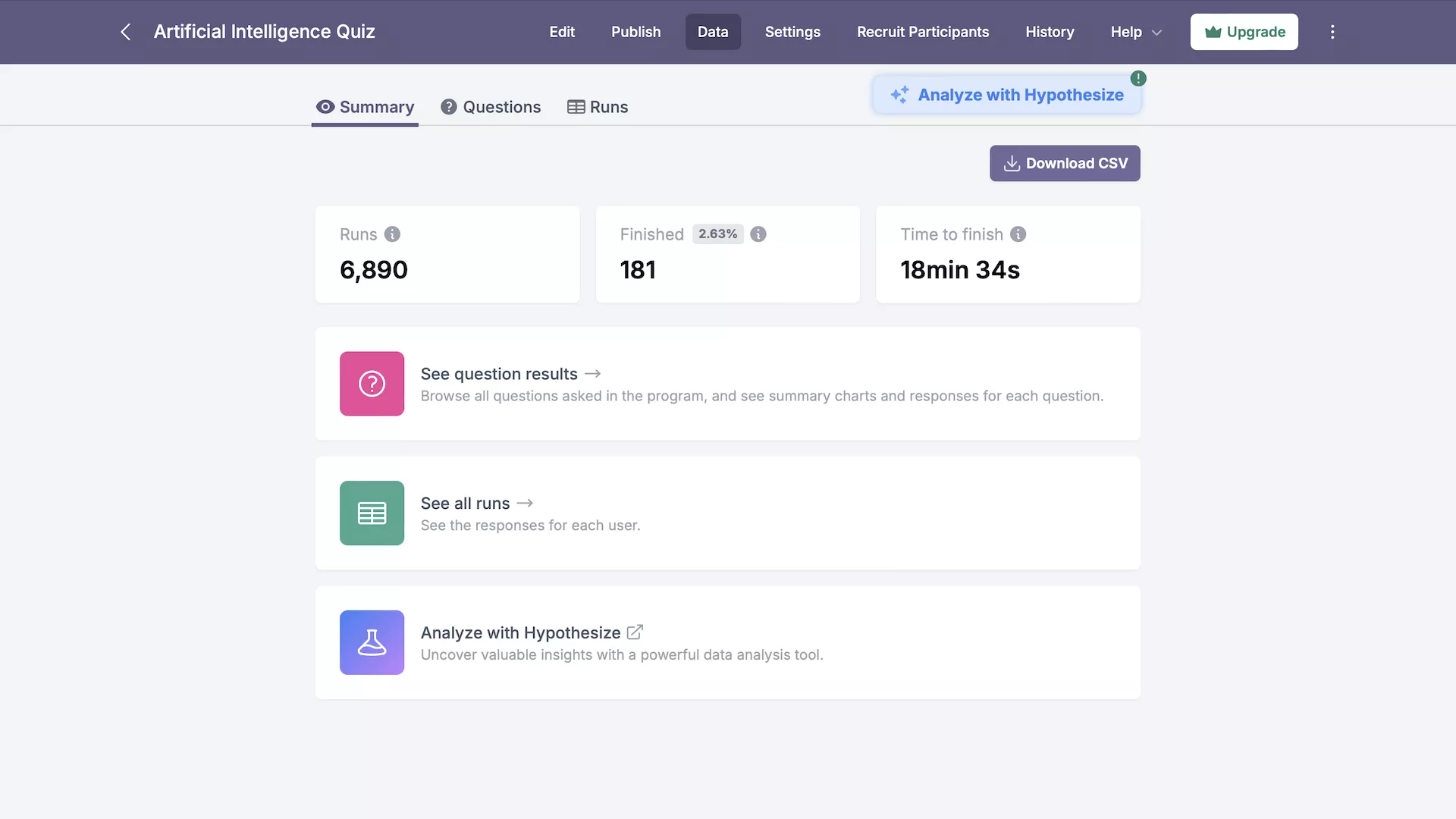Go to Recruit Participants page

[923, 32]
